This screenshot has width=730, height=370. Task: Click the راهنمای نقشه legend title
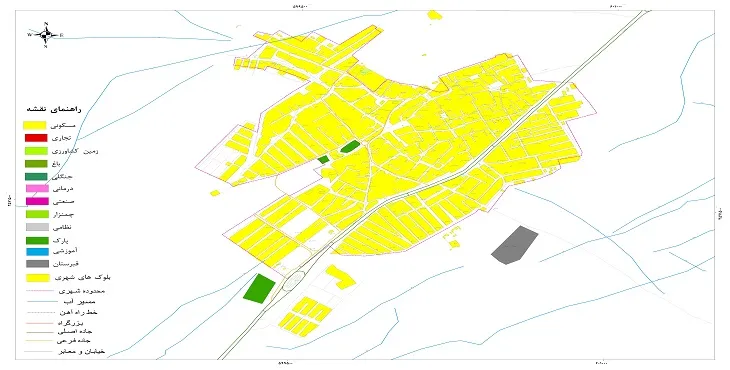click(54, 109)
